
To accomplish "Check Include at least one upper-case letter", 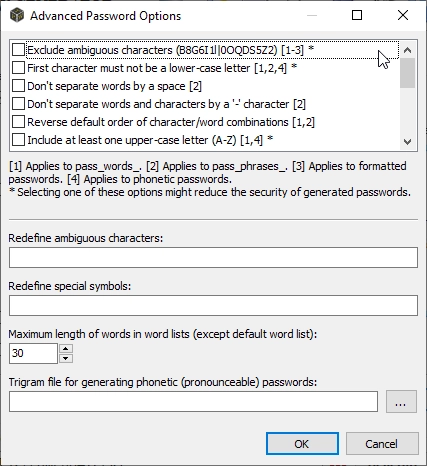I will pos(18,140).
